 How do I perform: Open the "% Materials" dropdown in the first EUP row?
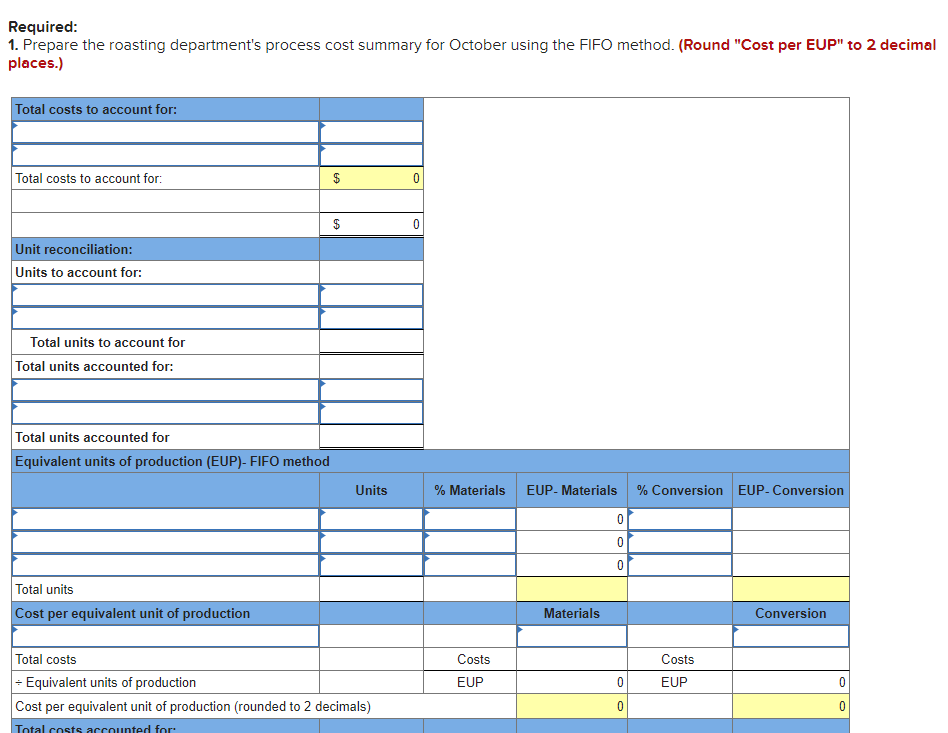[x=469, y=519]
